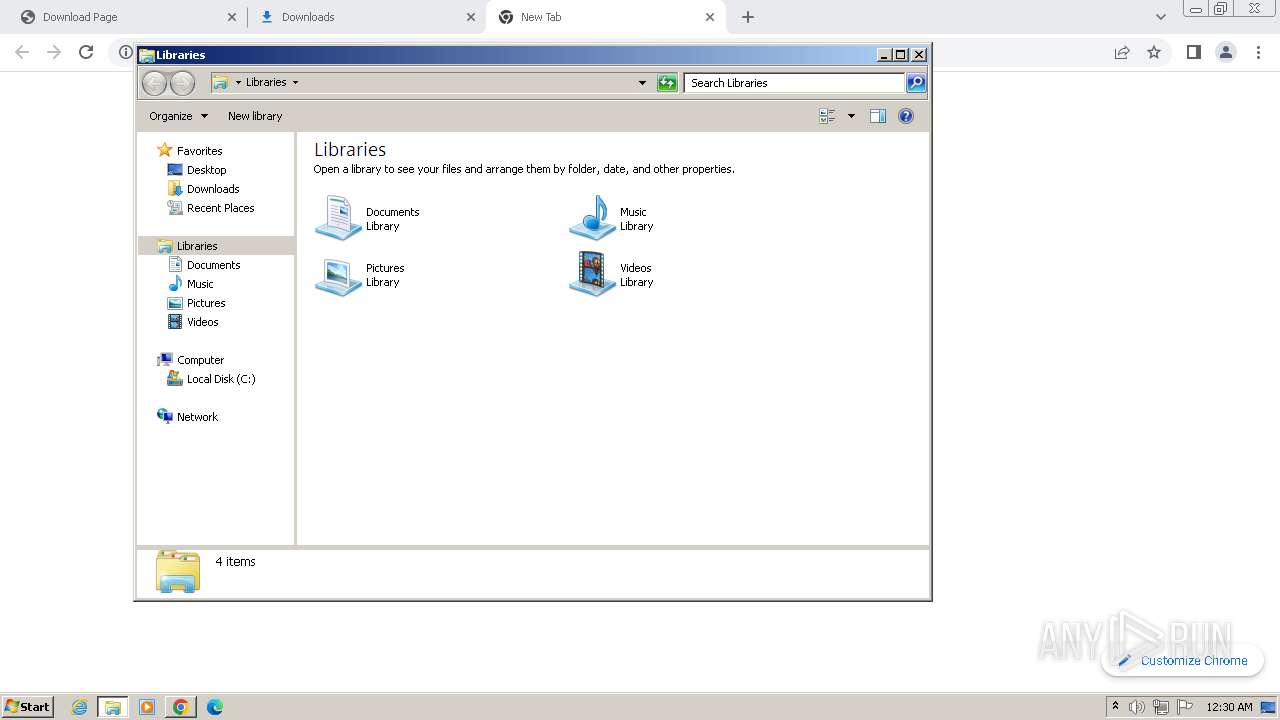Show hidden tray icons arrow
The image size is (1280, 720).
[1116, 707]
